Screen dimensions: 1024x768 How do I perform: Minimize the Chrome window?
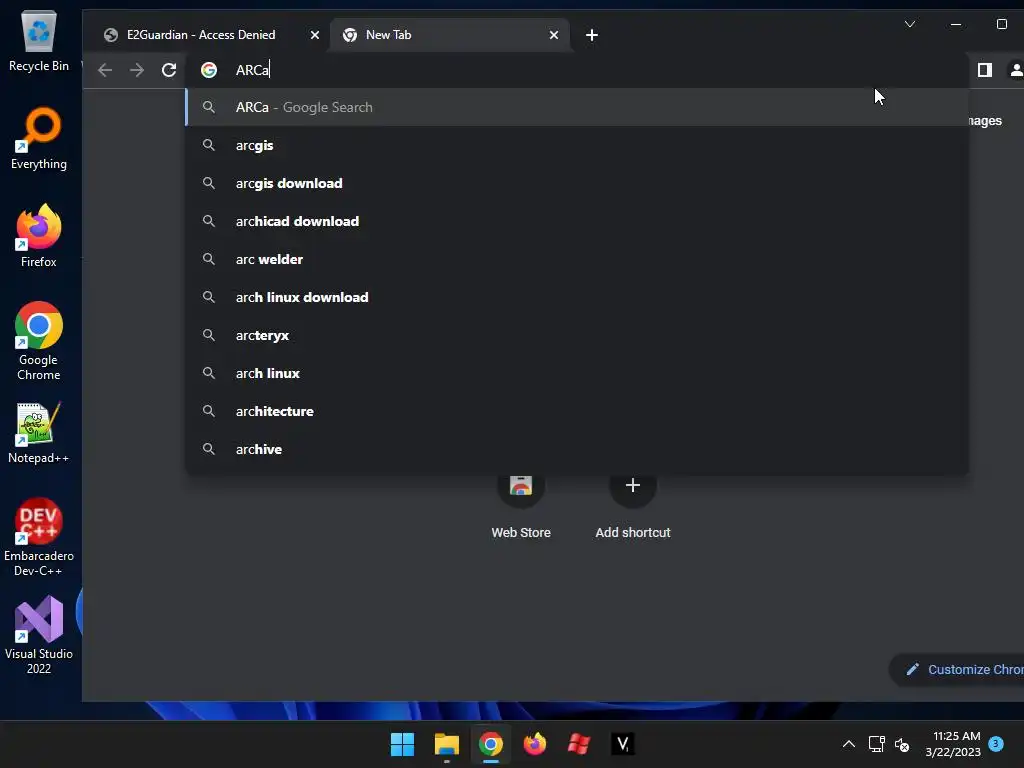coord(956,24)
